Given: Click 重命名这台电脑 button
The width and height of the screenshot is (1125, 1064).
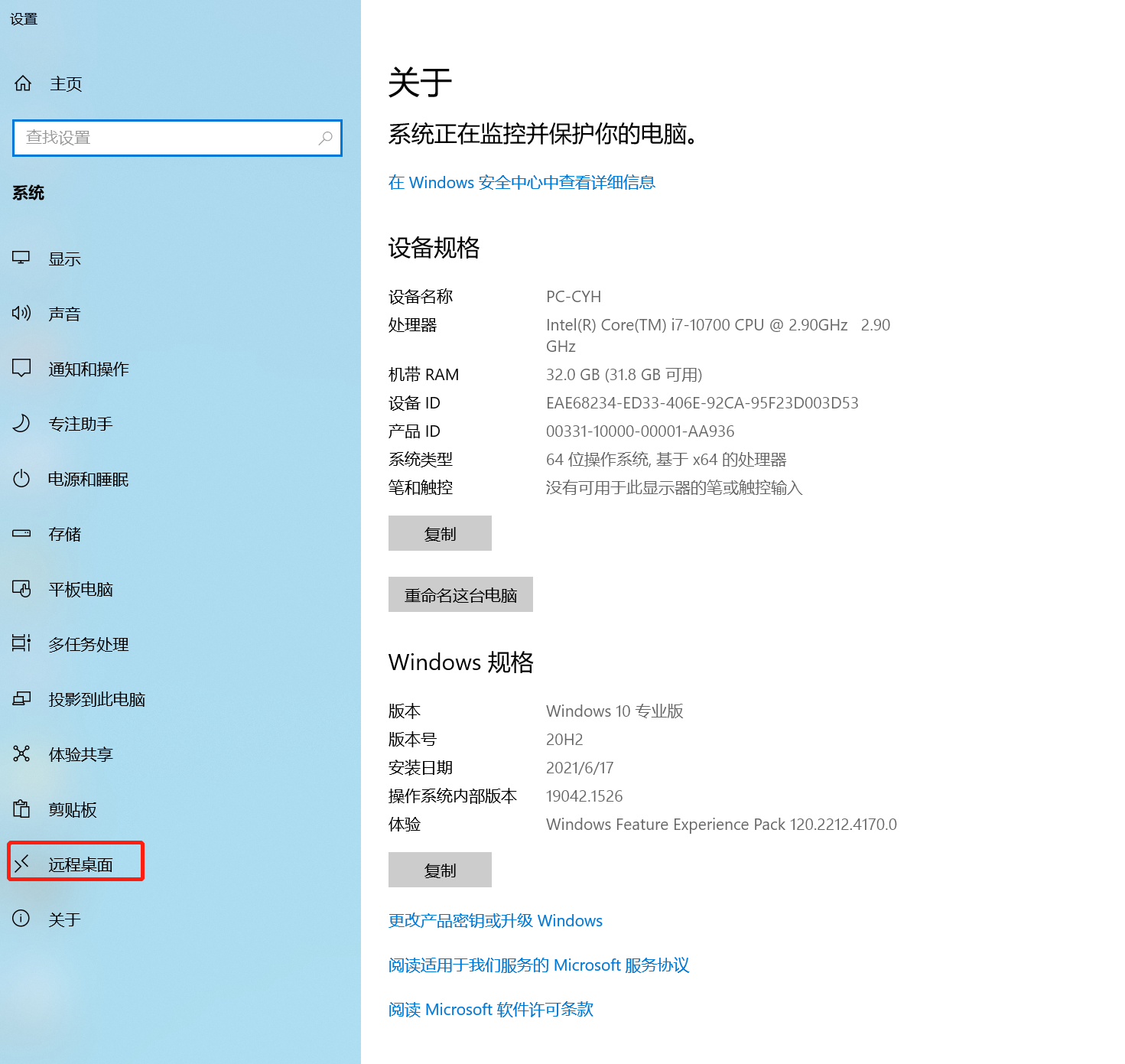Looking at the screenshot, I should (x=460, y=594).
